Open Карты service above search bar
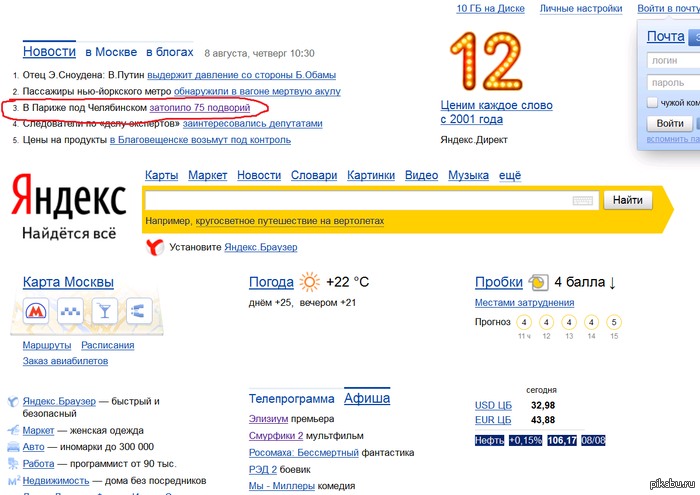 [x=161, y=175]
